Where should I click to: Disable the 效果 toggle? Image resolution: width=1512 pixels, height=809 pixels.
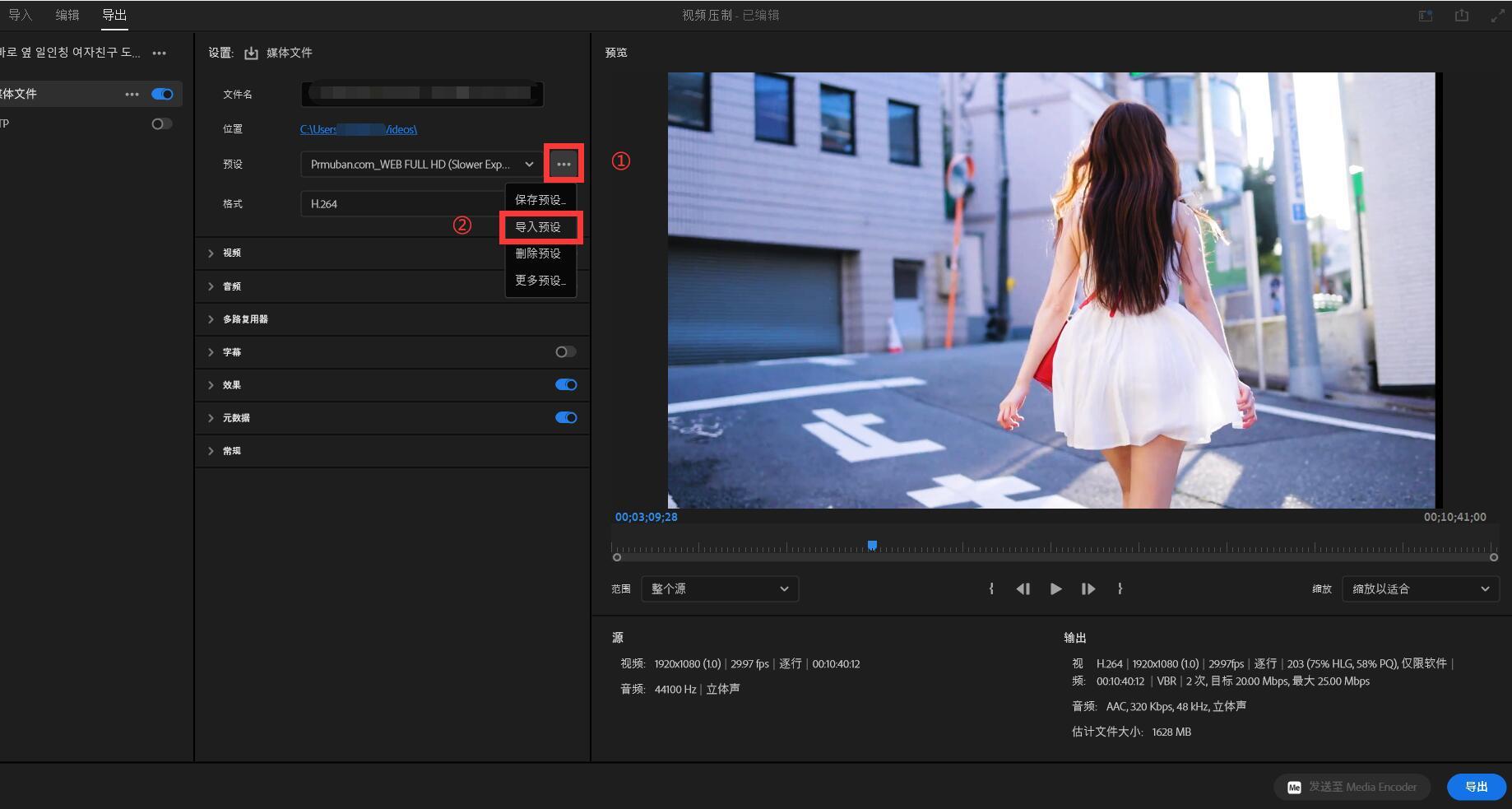point(566,384)
